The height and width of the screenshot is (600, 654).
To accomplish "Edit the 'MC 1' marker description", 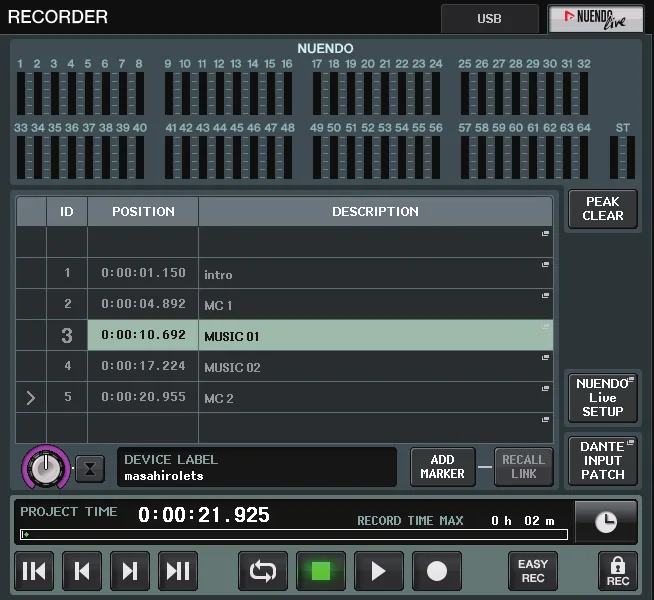I will point(375,304).
